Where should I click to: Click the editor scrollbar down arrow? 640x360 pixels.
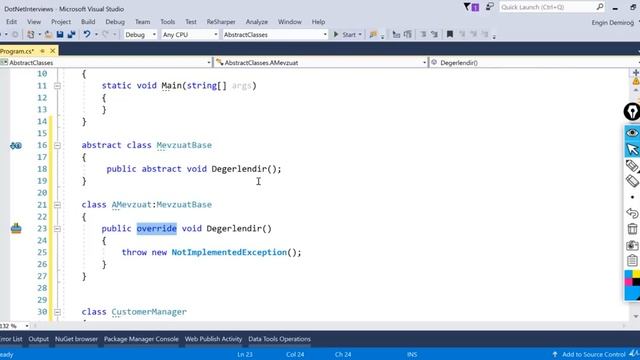click(x=636, y=316)
